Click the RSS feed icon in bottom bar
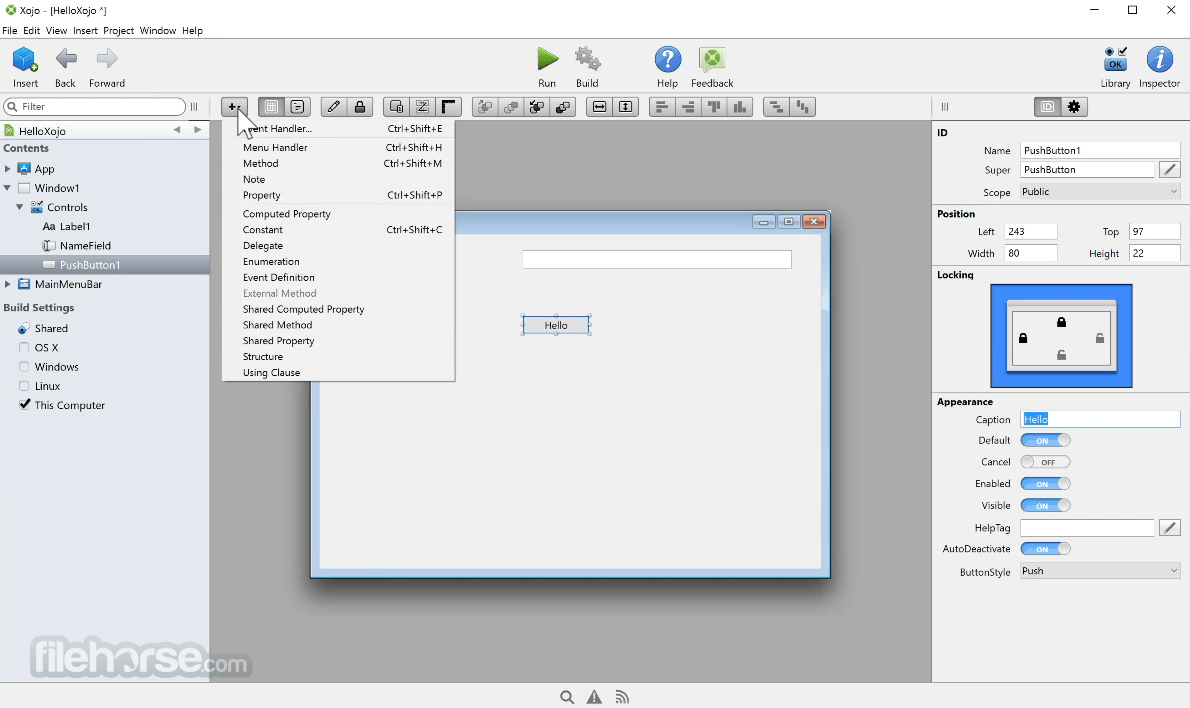This screenshot has width=1190, height=708. (x=622, y=697)
